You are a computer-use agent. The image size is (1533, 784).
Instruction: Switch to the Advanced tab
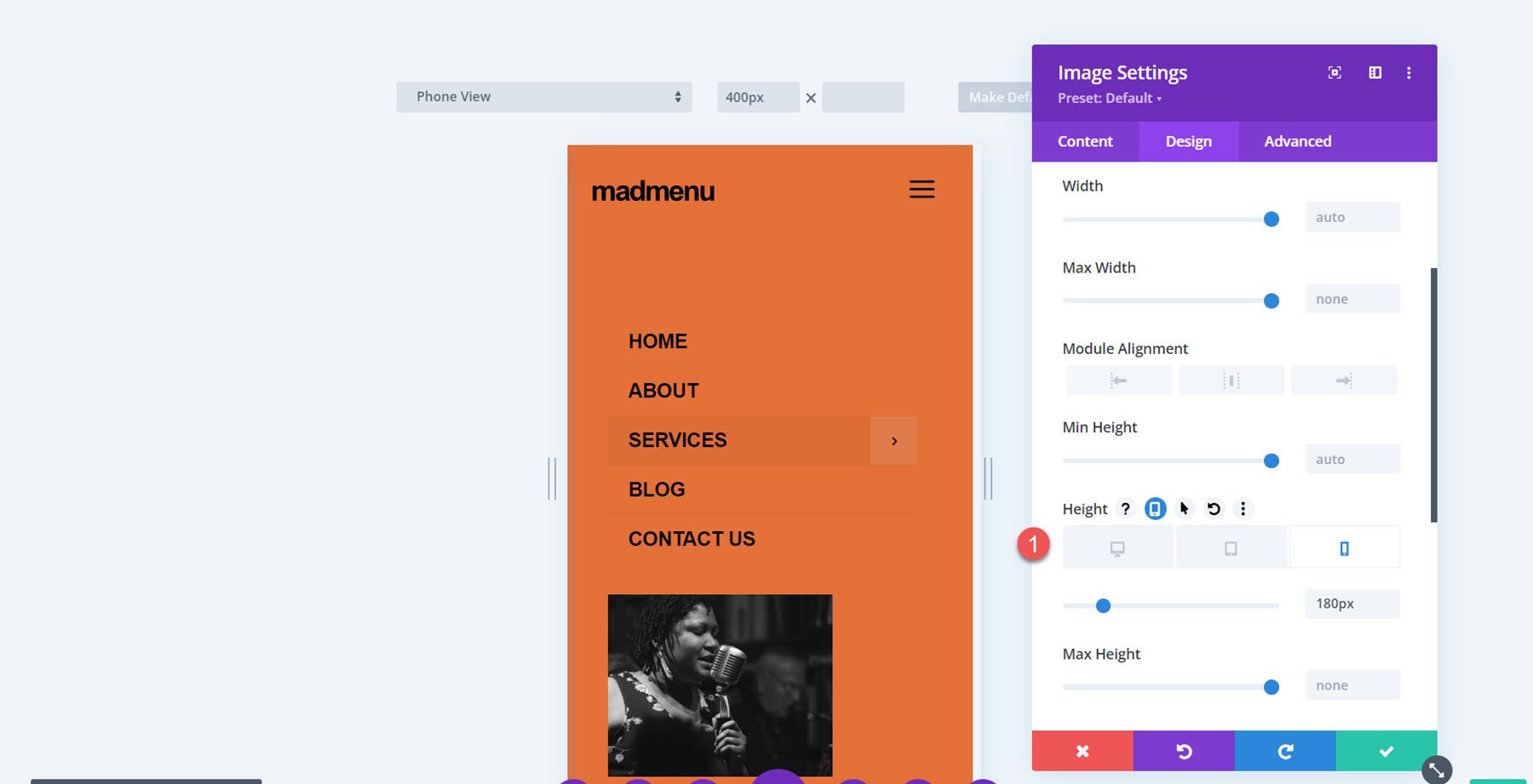click(x=1296, y=141)
